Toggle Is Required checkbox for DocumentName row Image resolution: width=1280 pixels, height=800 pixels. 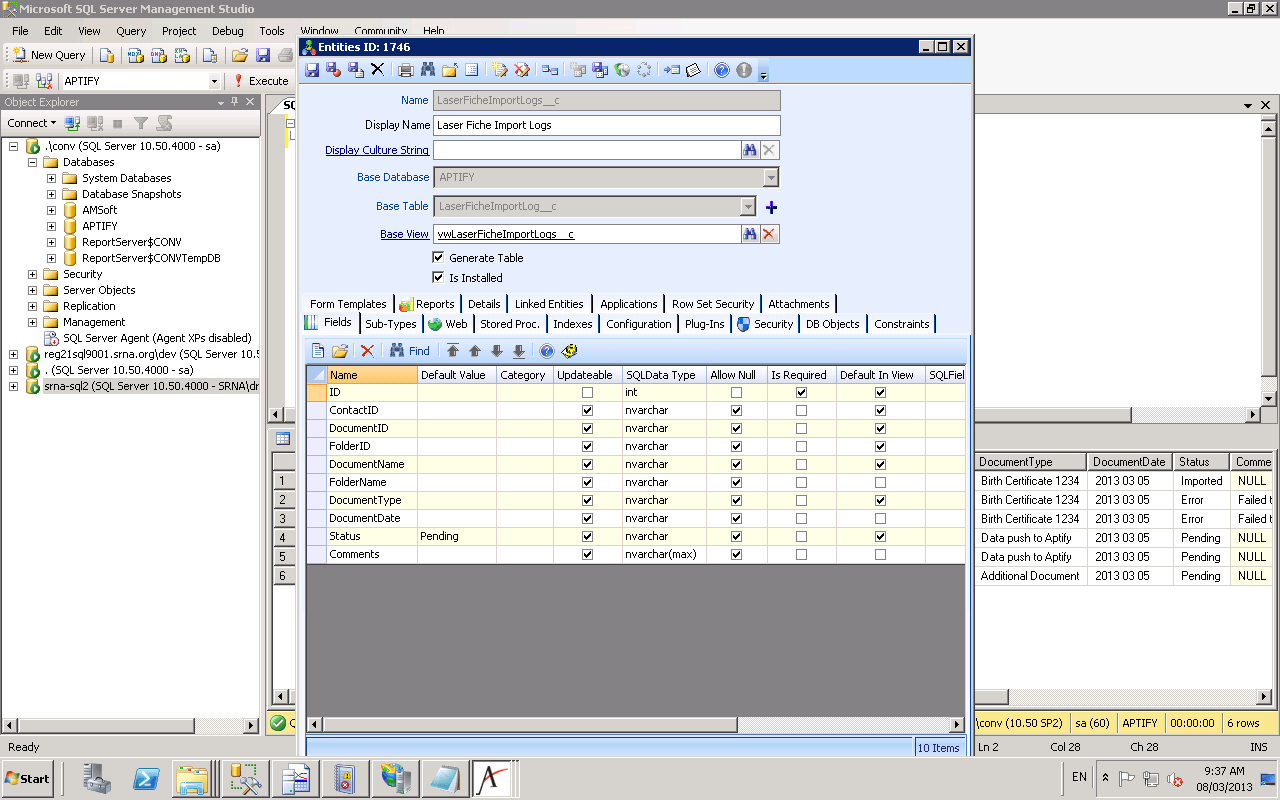(x=801, y=464)
